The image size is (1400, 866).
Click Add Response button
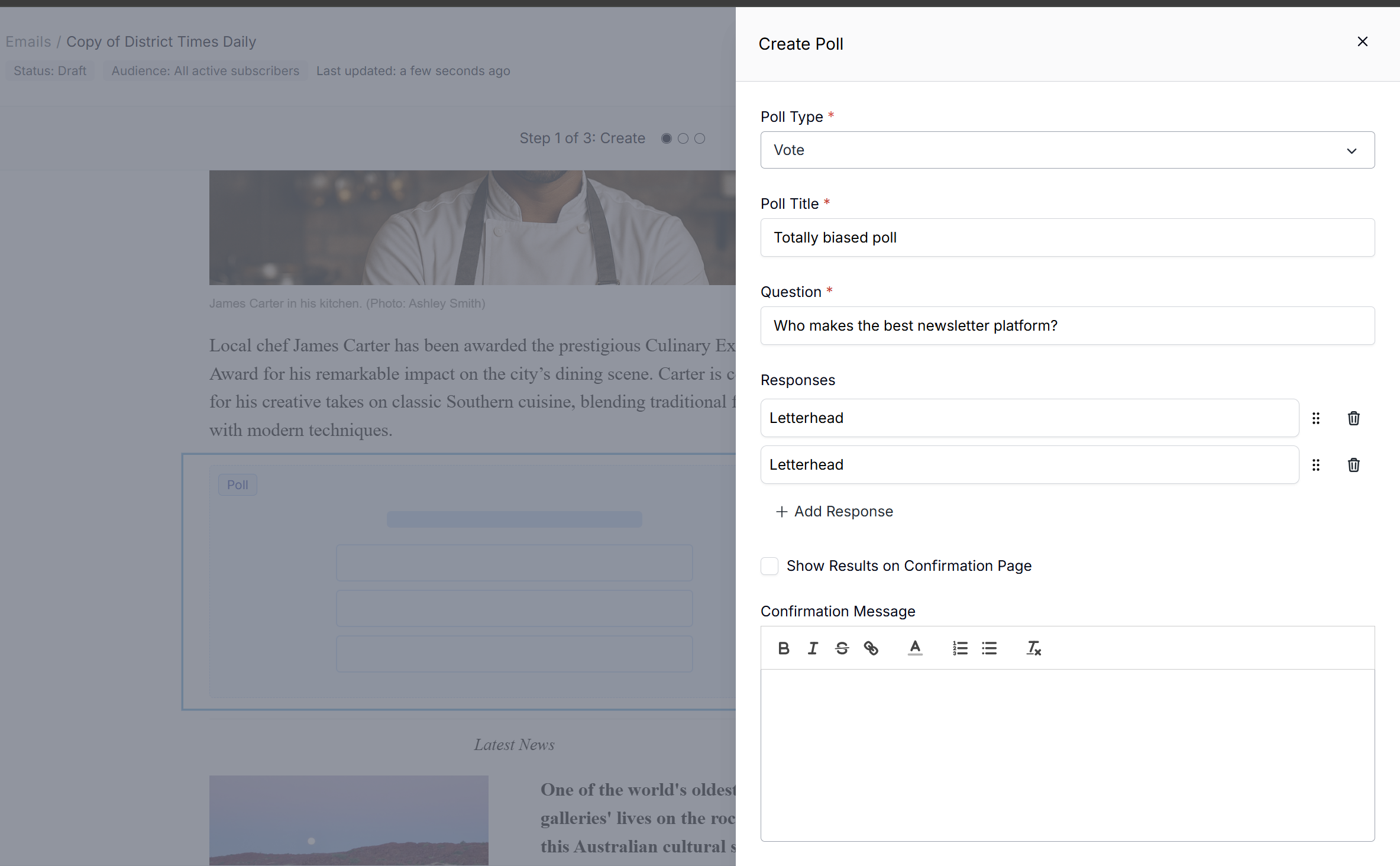tap(834, 511)
